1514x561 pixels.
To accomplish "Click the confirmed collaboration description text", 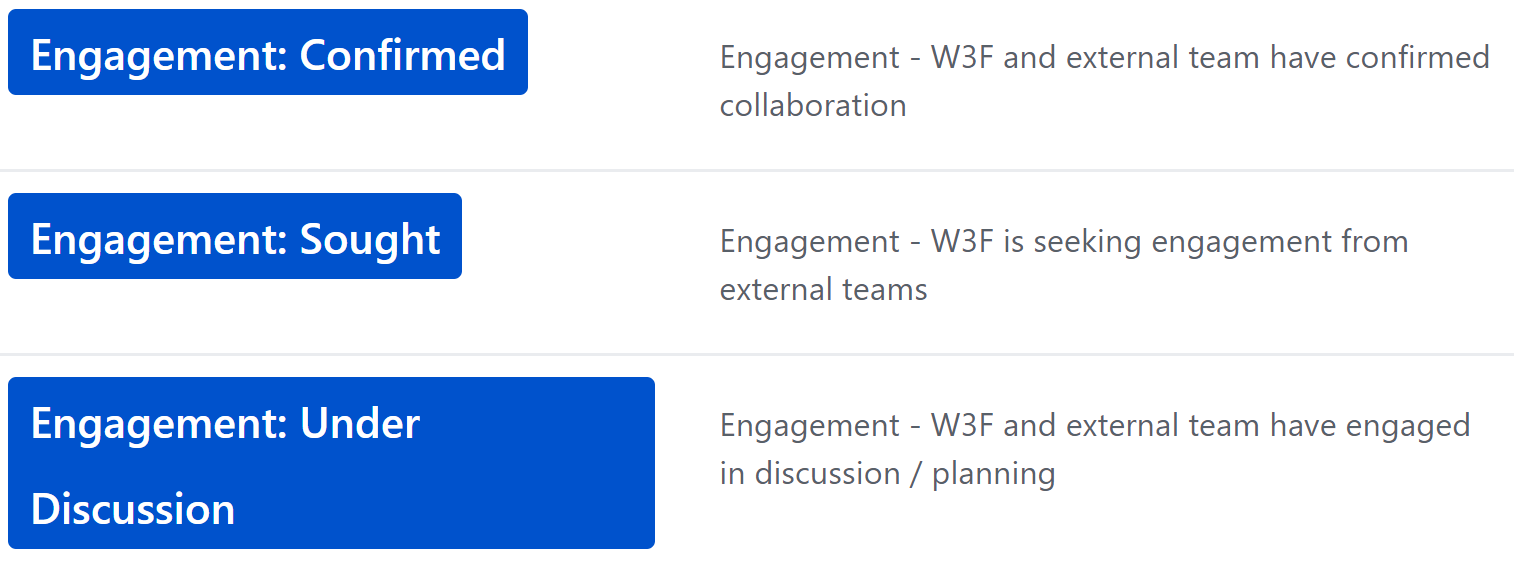I will coord(1105,81).
